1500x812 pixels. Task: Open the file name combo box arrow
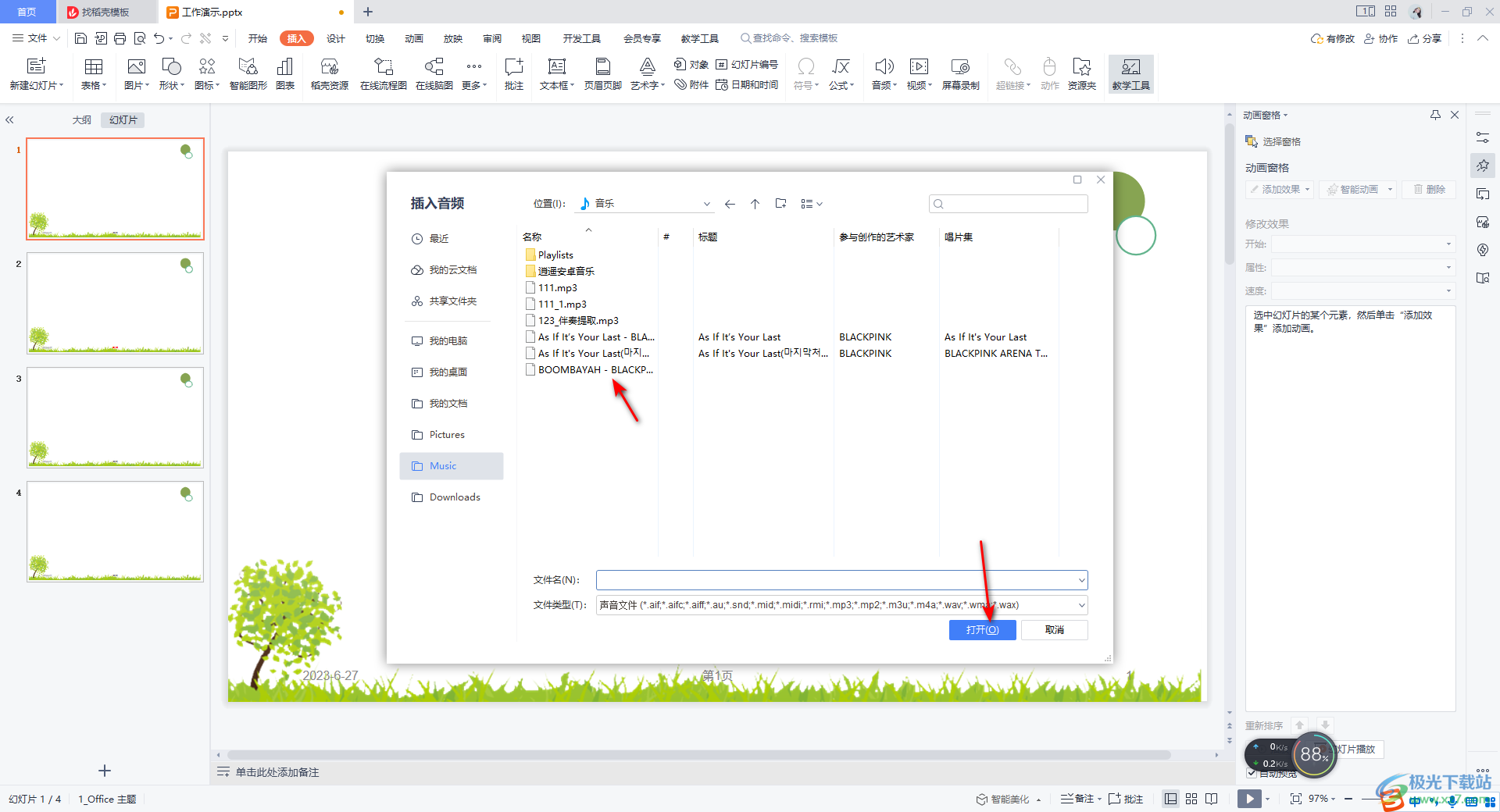click(1081, 580)
